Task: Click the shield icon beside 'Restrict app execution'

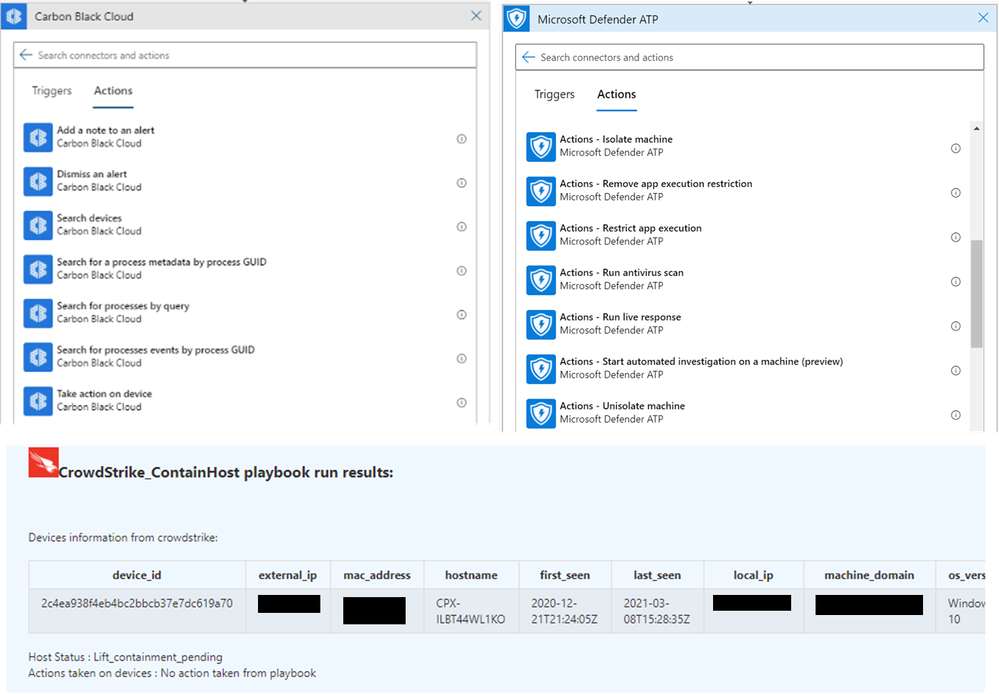Action: pyautogui.click(x=541, y=236)
